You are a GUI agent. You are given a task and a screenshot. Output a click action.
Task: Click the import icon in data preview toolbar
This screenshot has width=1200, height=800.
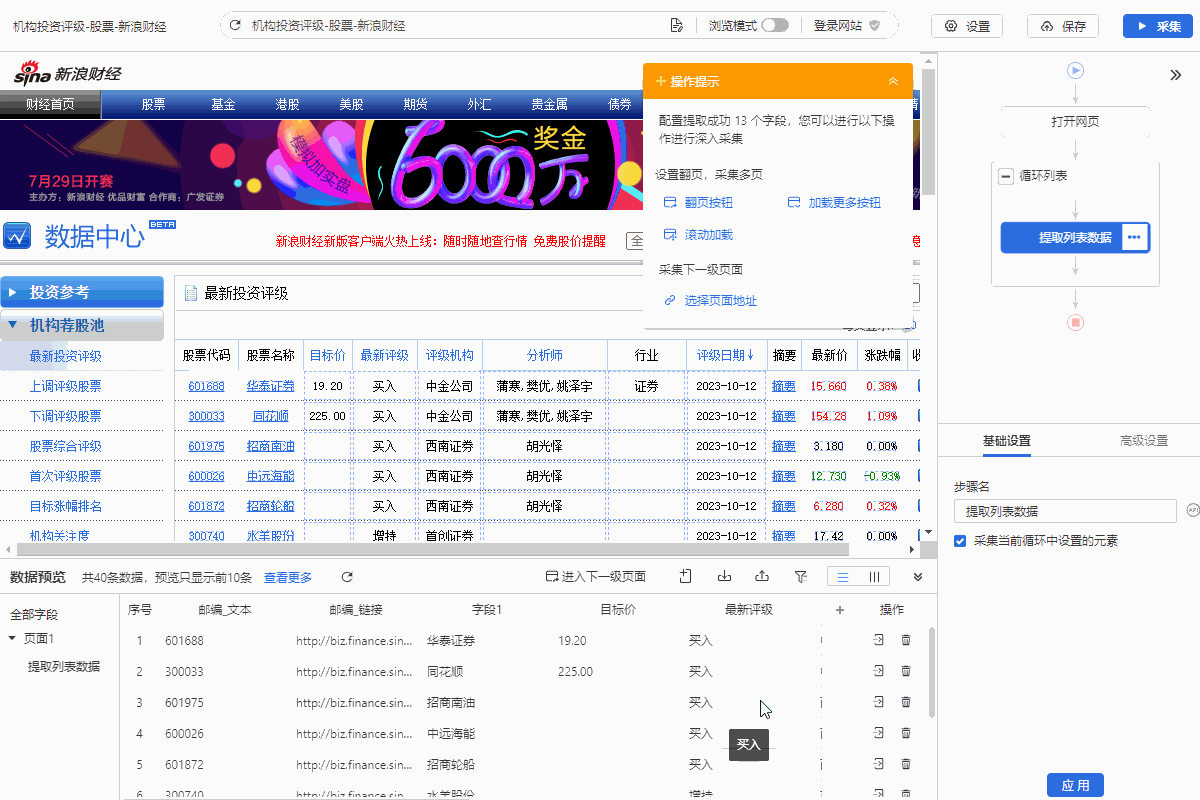(725, 576)
